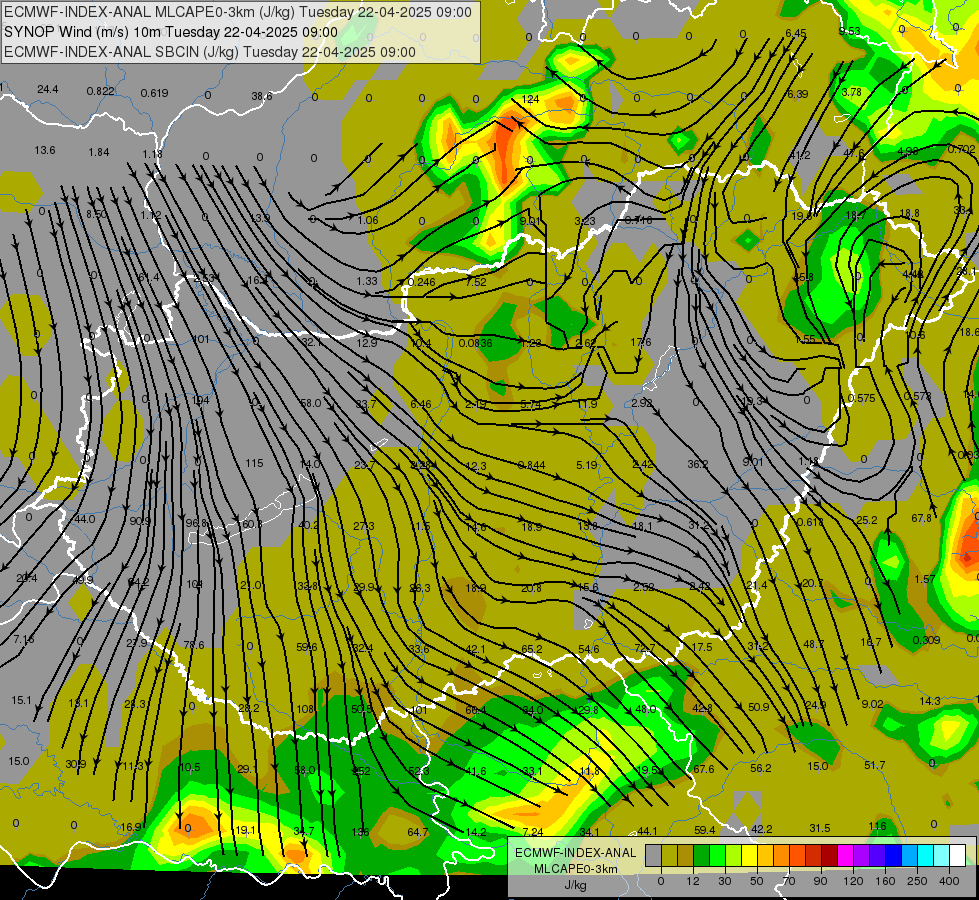The width and height of the screenshot is (979, 900).
Task: Click the map value 0.702
Action: pos(962,149)
